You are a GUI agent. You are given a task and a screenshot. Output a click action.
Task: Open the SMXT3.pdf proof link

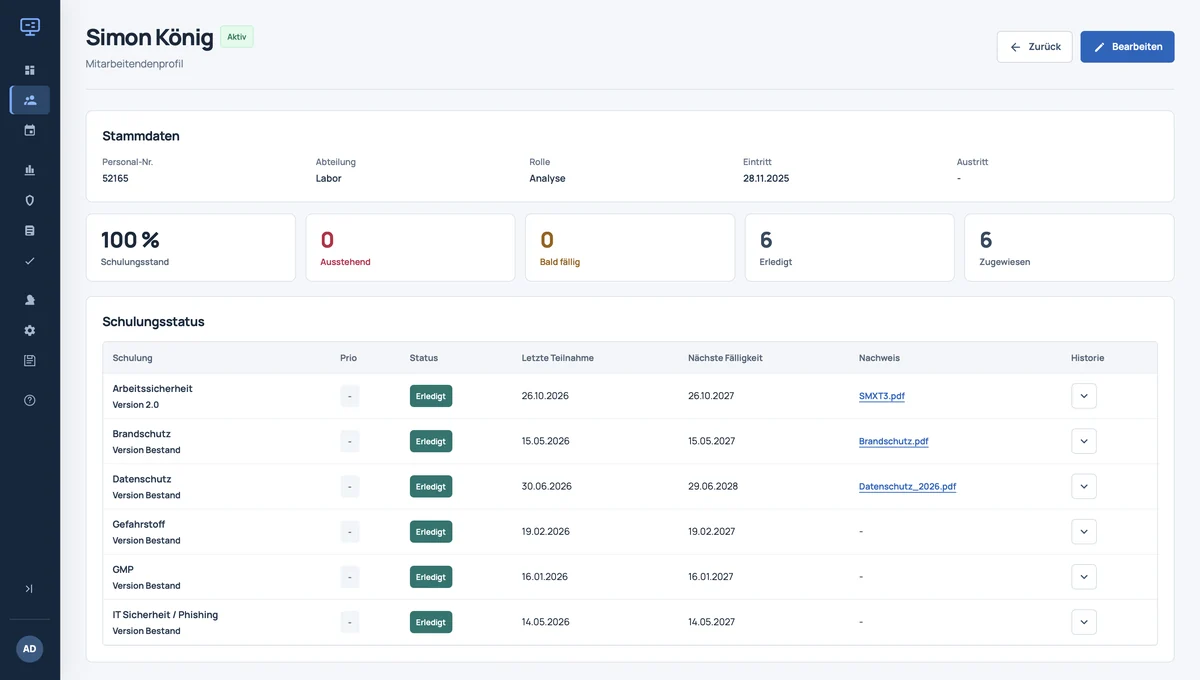(882, 396)
